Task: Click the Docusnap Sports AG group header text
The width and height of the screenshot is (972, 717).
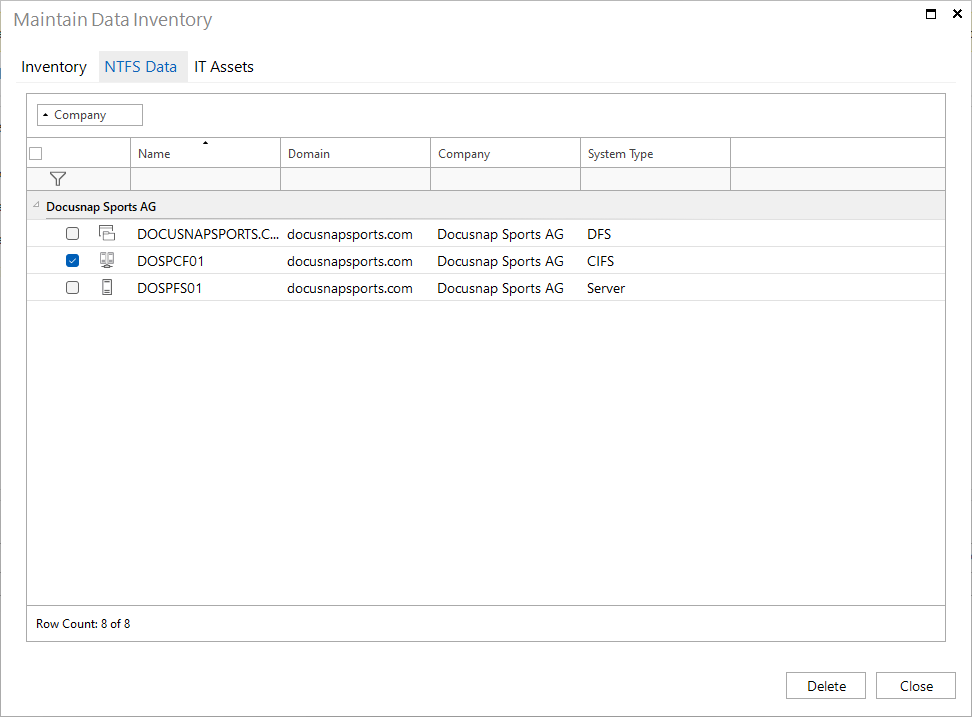Action: [101, 206]
